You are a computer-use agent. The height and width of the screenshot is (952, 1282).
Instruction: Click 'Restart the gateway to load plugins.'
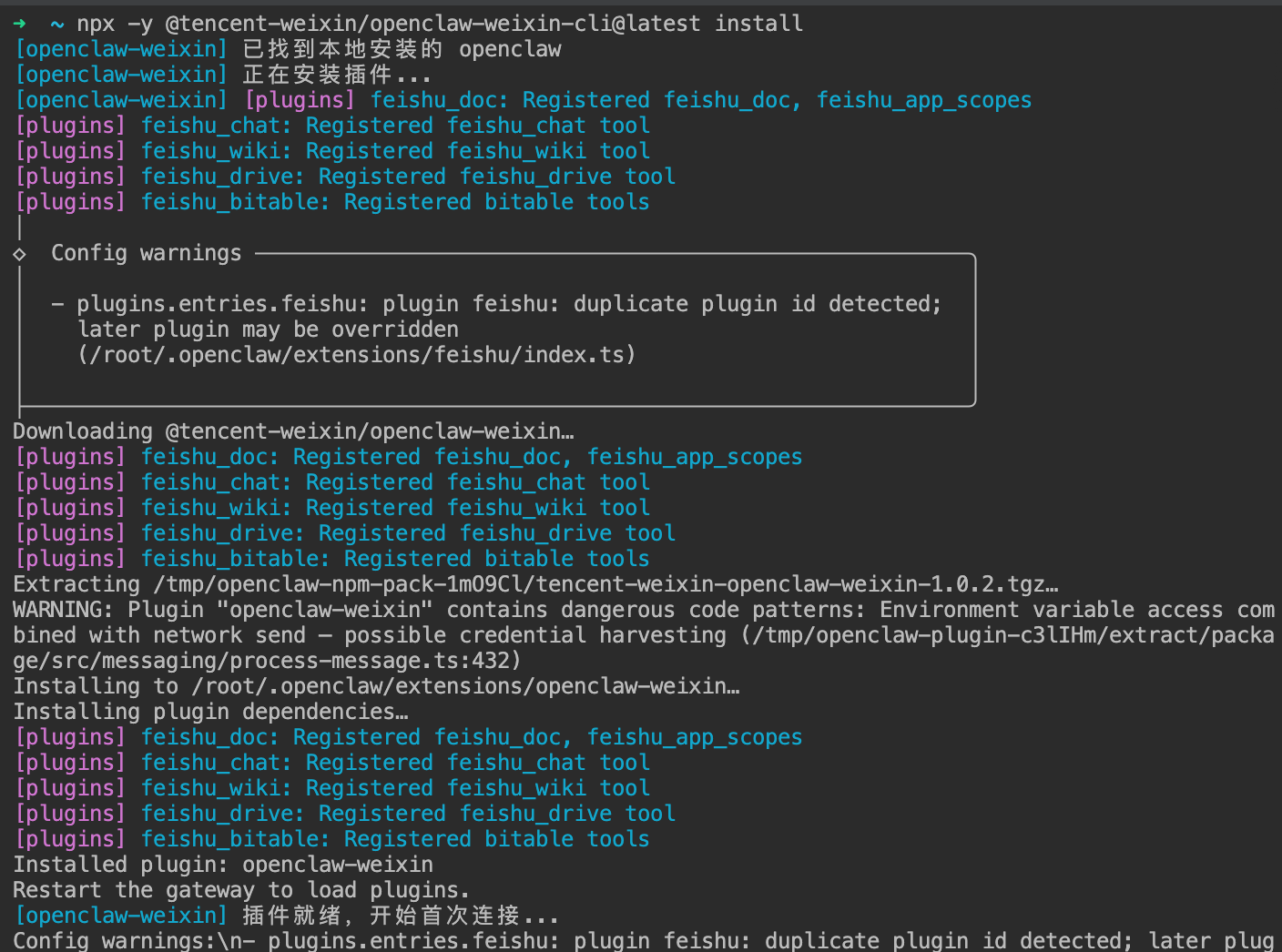[241, 890]
